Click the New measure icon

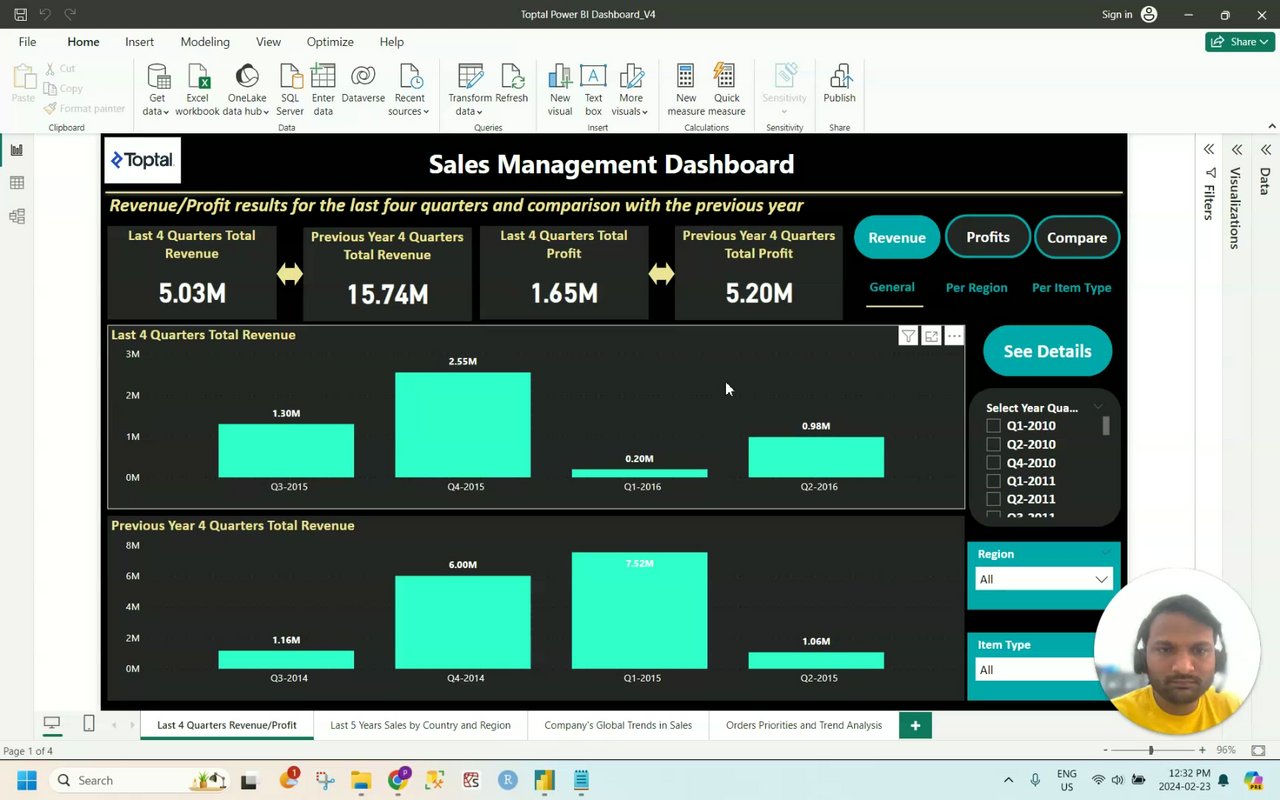coord(686,78)
